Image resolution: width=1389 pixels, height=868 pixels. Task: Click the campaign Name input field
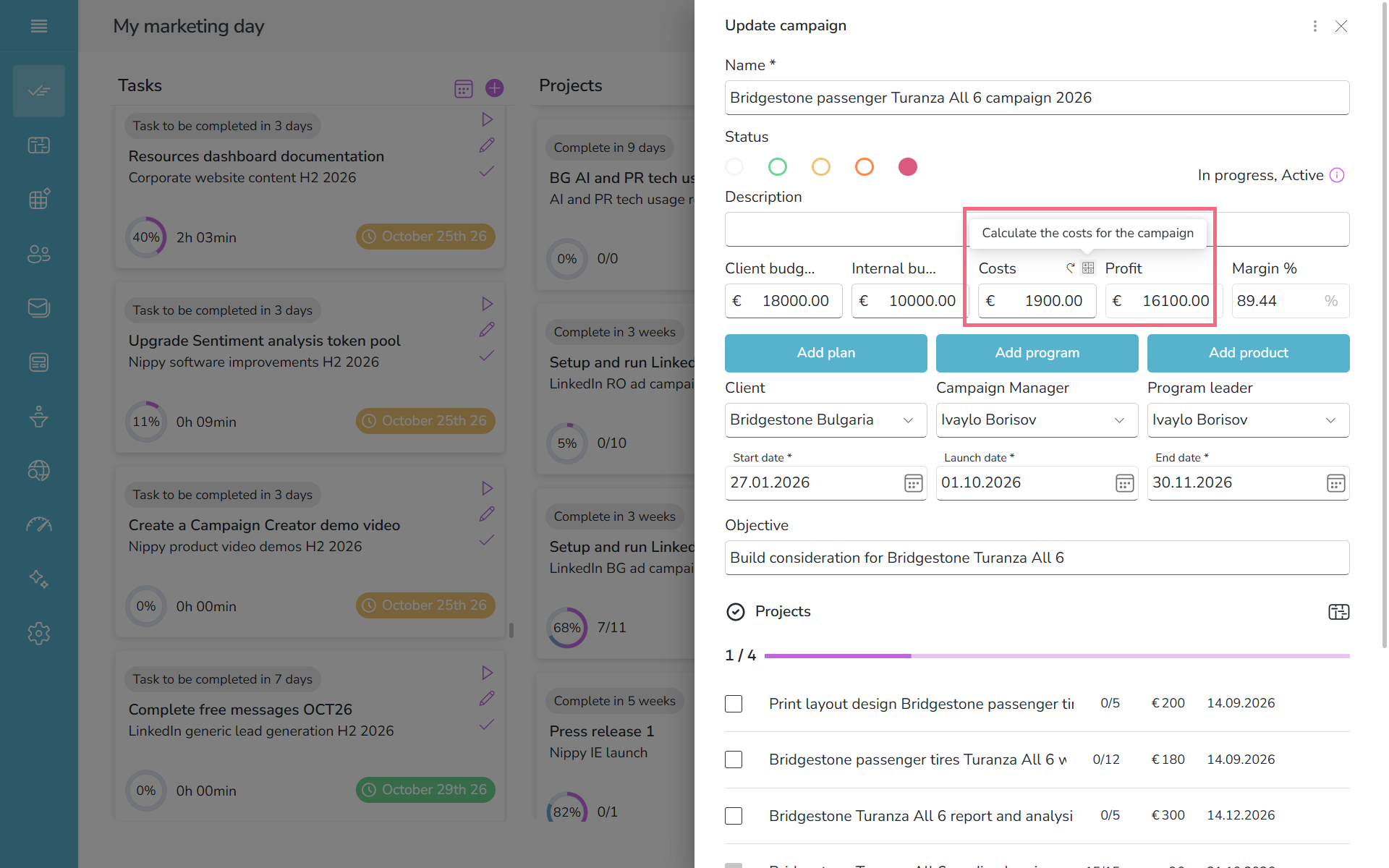tap(1037, 98)
